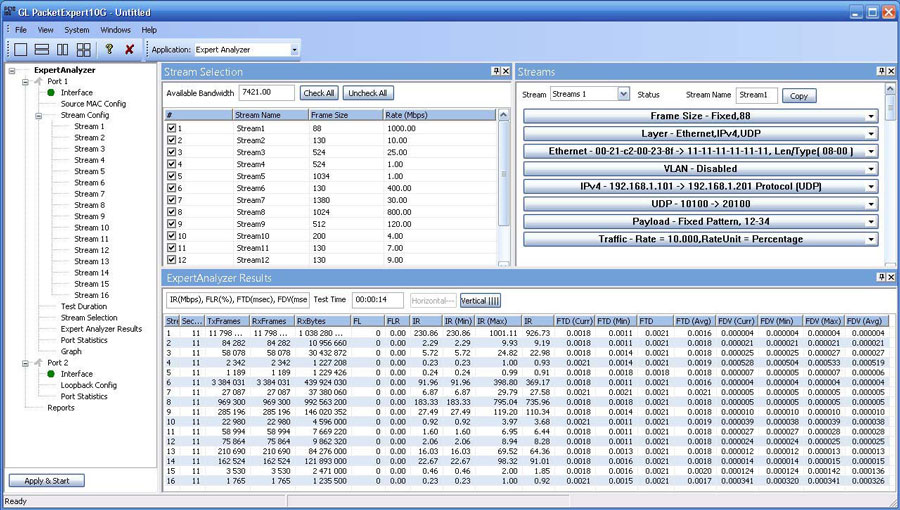Click the red X toolbar icon
Image resolution: width=900 pixels, height=510 pixels.
pos(130,50)
